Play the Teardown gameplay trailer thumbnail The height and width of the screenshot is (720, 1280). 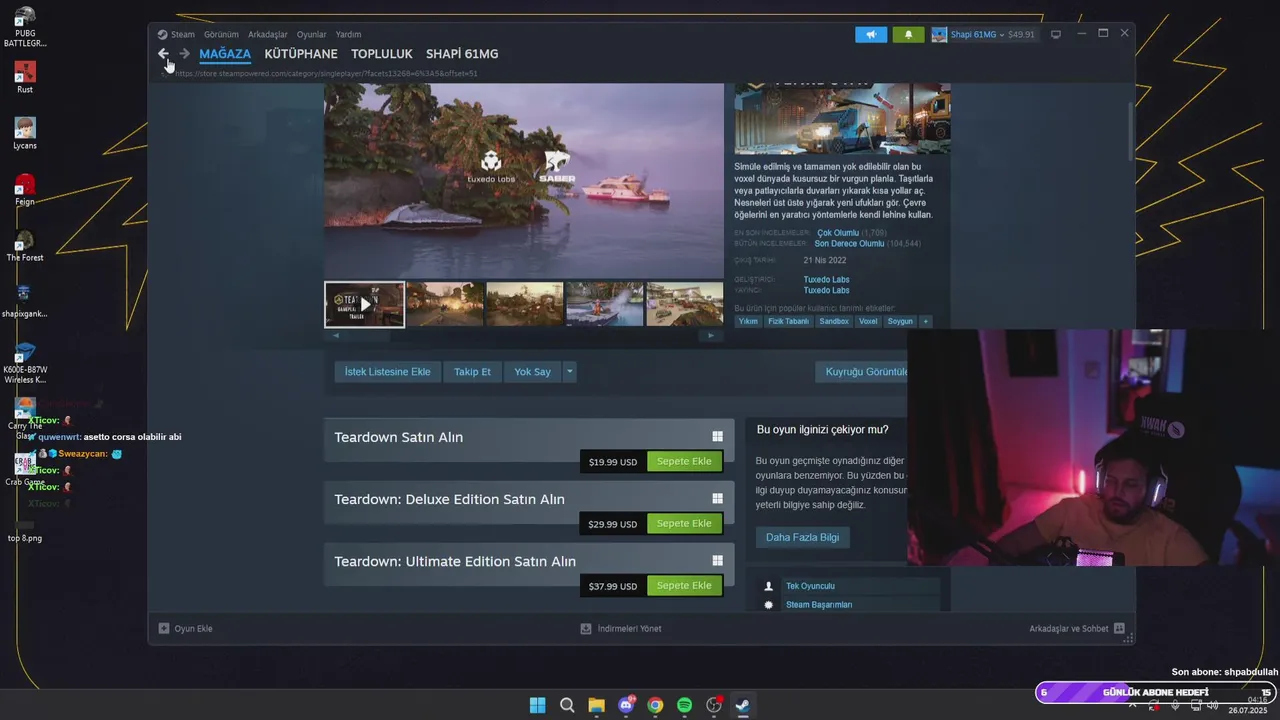[x=365, y=304]
